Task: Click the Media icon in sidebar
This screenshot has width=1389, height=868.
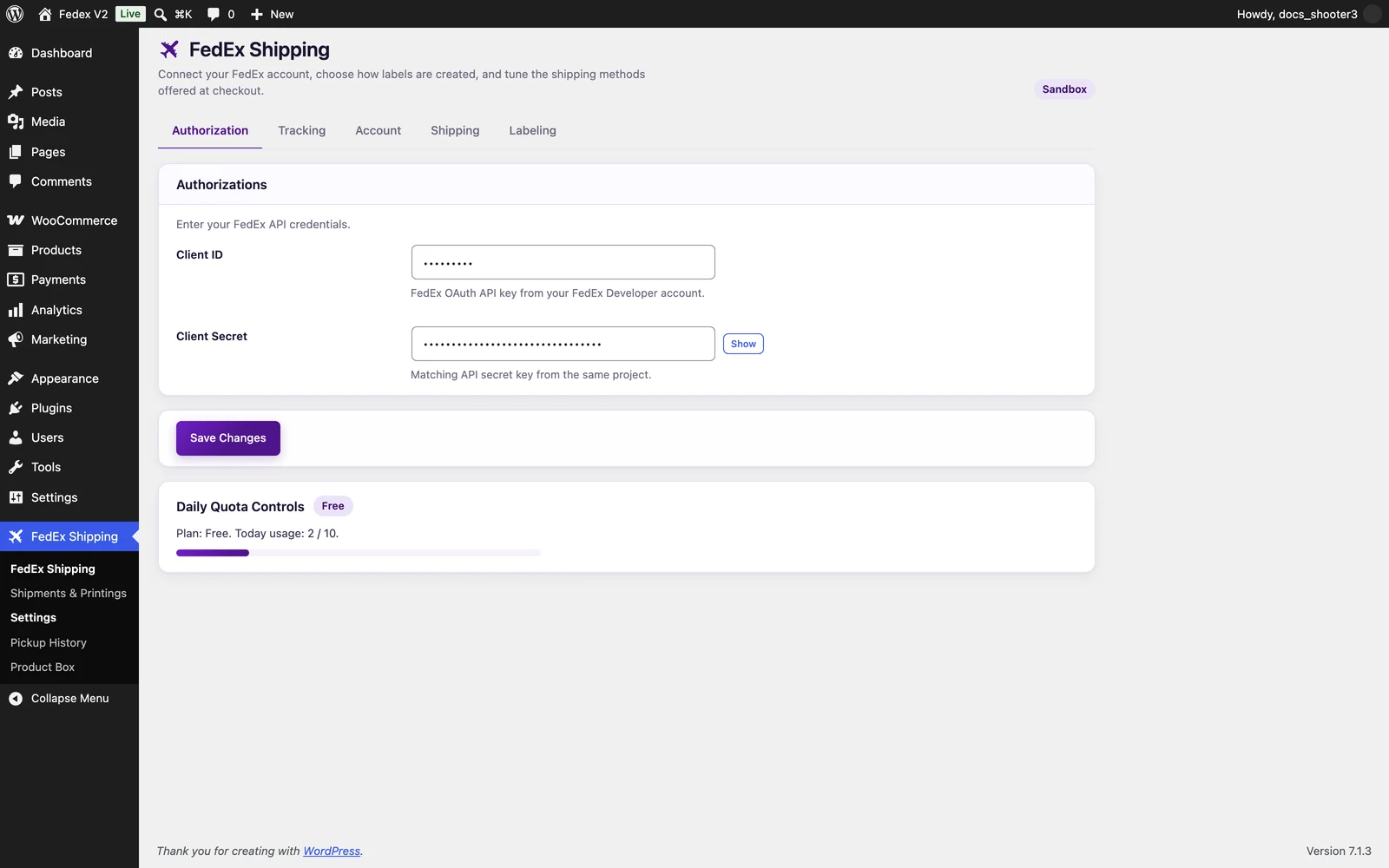Action: 16,122
